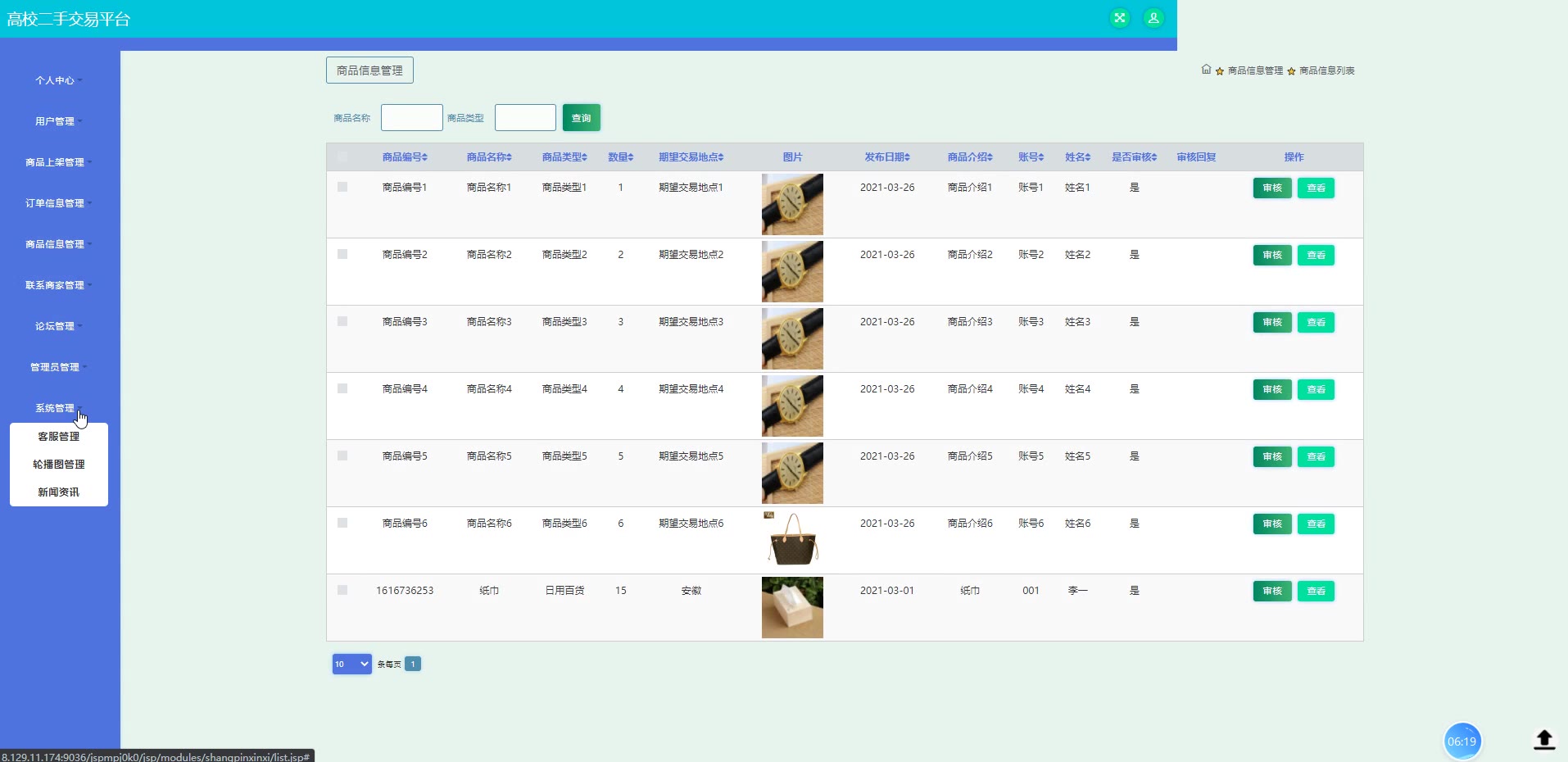Expand the 用户管理 sidebar menu

55,121
